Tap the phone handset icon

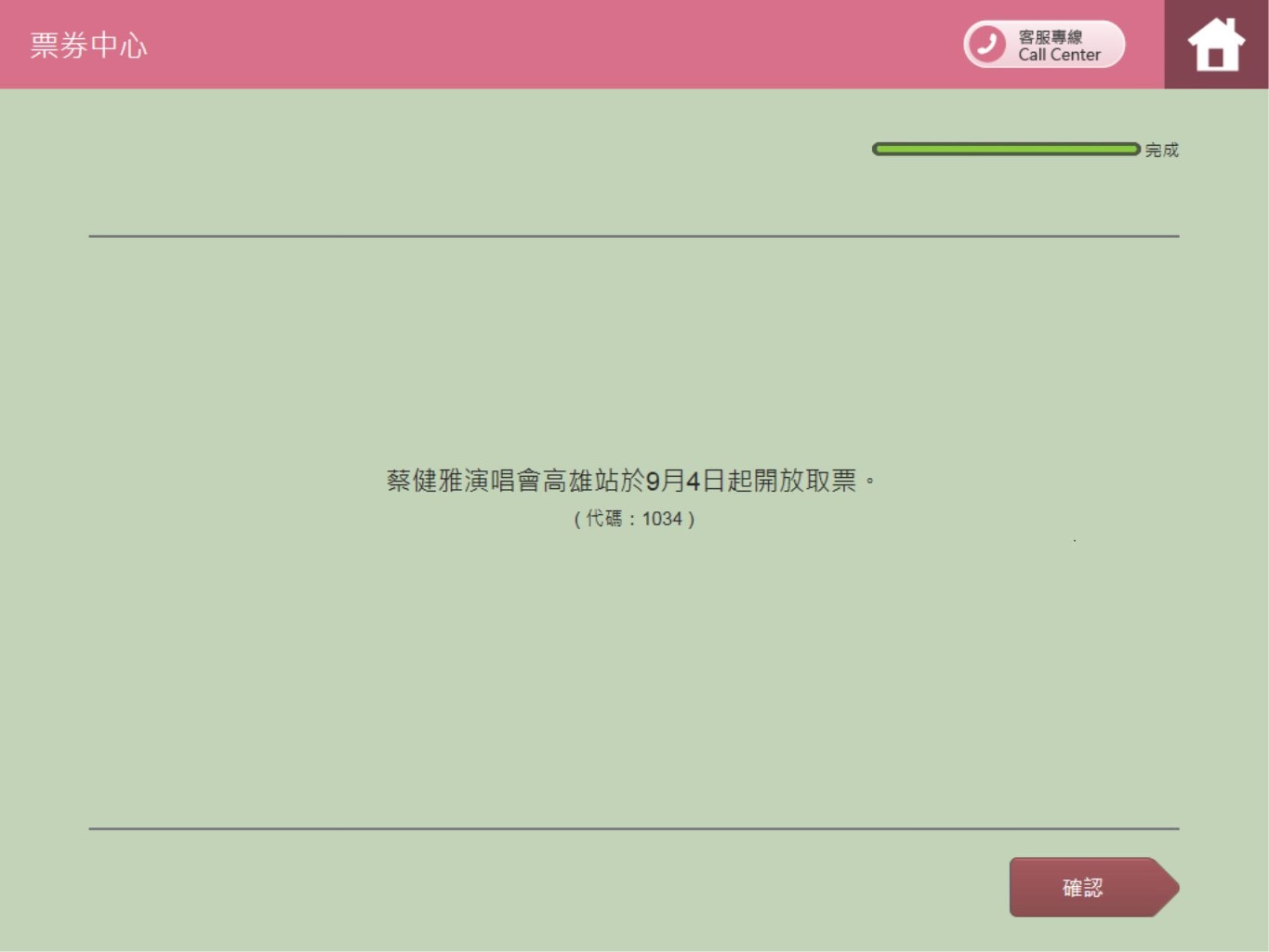(987, 45)
